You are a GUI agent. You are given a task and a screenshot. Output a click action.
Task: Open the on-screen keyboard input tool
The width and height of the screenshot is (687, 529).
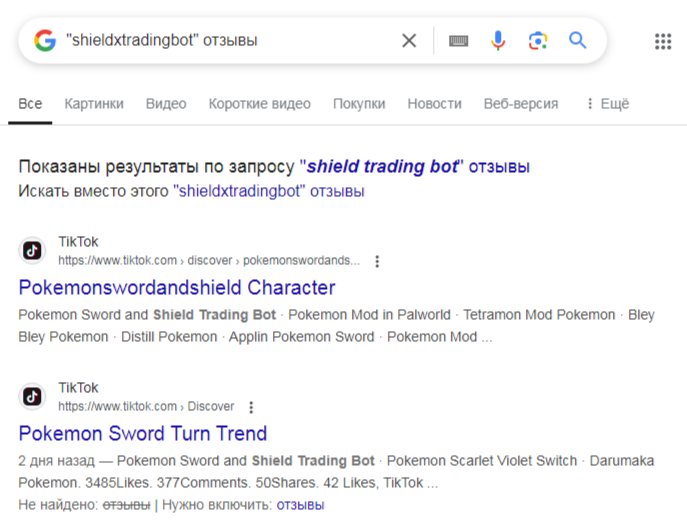click(x=459, y=41)
